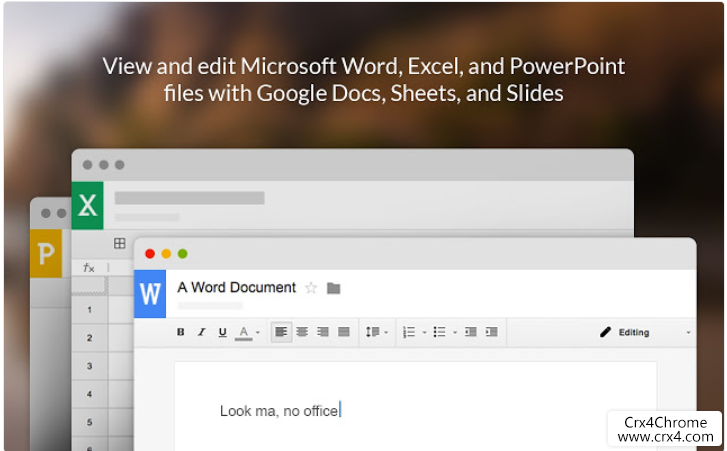Select spreadsheet row 1 header

point(89,310)
